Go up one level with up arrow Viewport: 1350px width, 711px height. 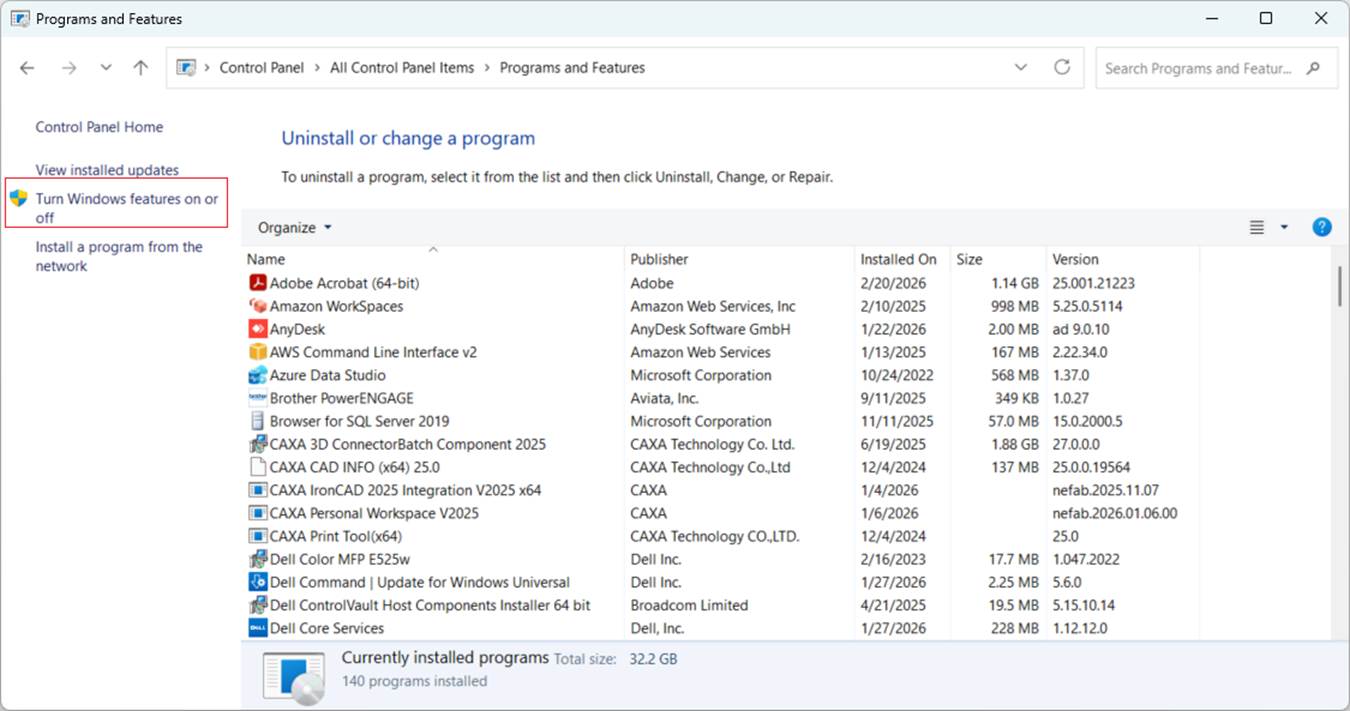click(141, 68)
